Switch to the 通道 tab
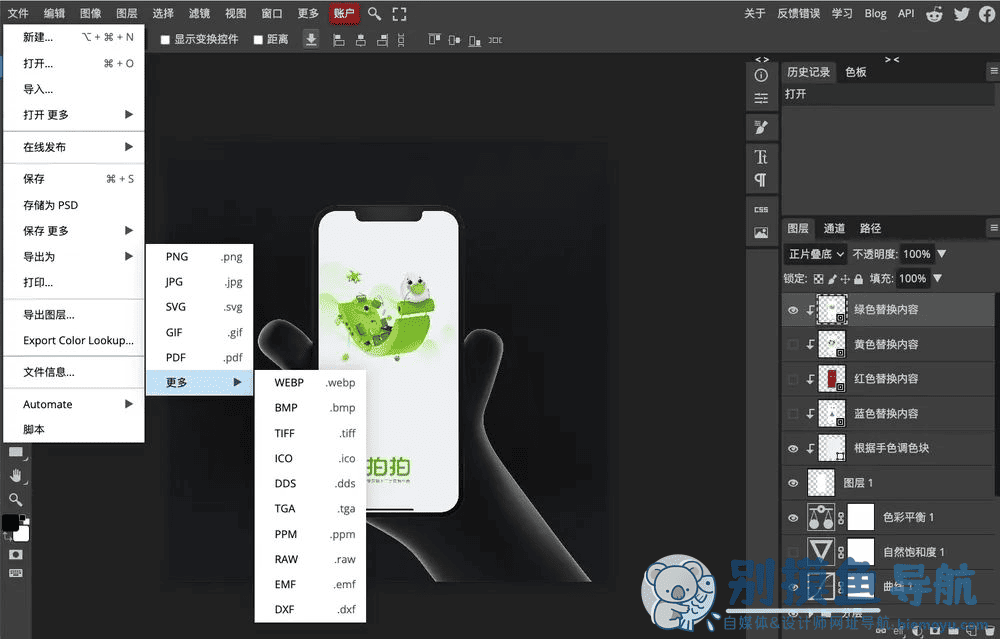 click(x=834, y=228)
